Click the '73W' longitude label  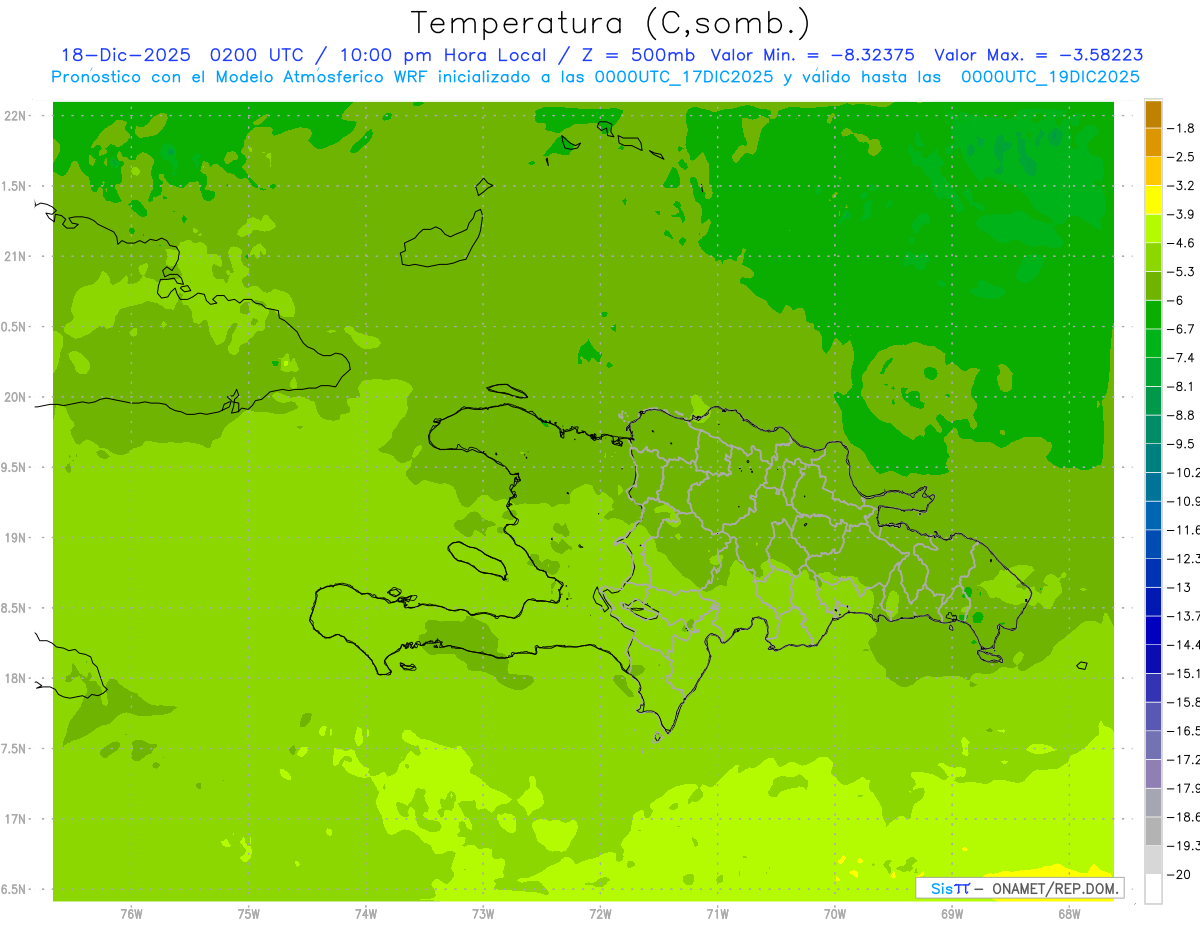(x=483, y=913)
